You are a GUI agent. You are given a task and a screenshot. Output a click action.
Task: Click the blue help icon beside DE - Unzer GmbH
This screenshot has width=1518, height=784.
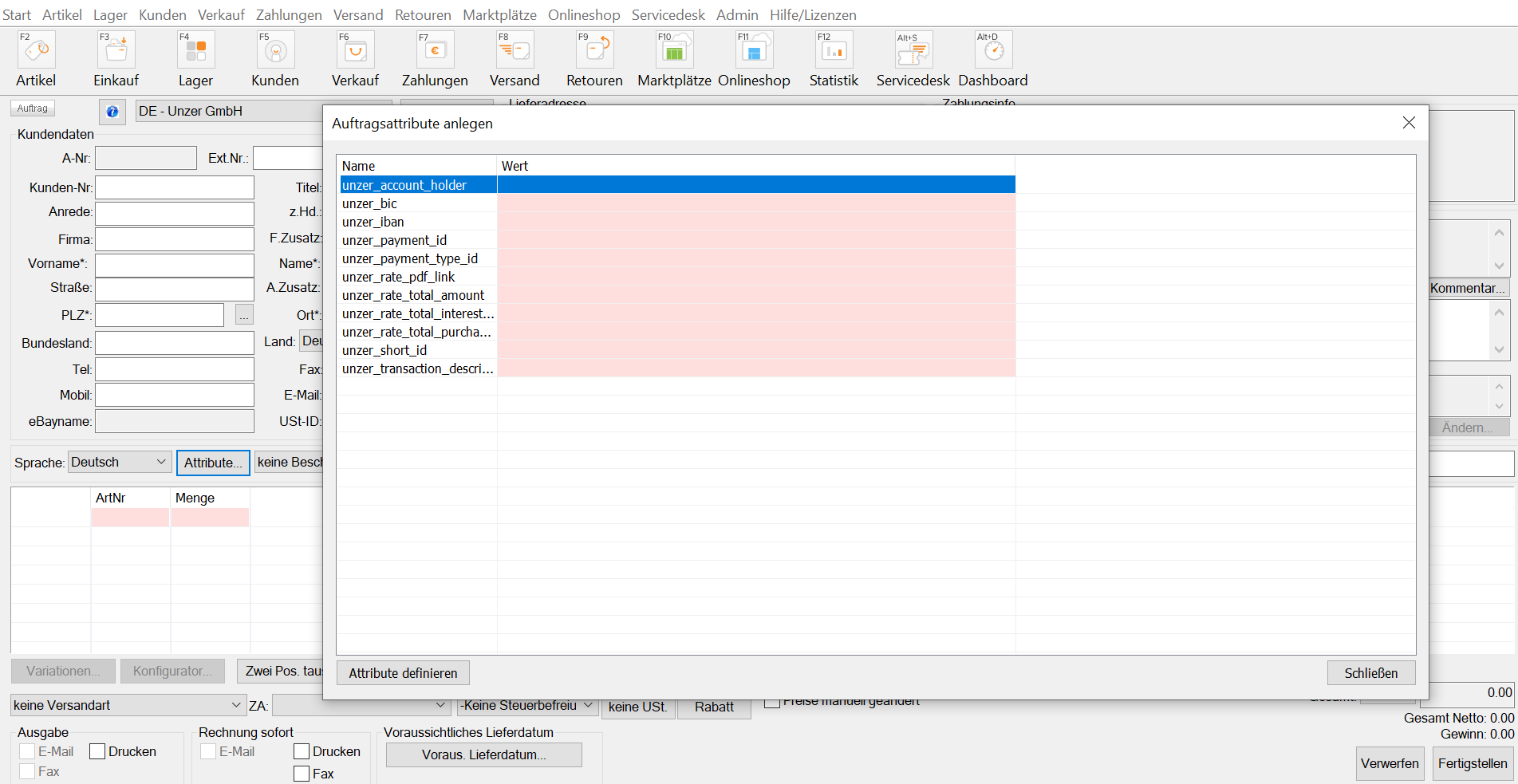pyautogui.click(x=112, y=112)
